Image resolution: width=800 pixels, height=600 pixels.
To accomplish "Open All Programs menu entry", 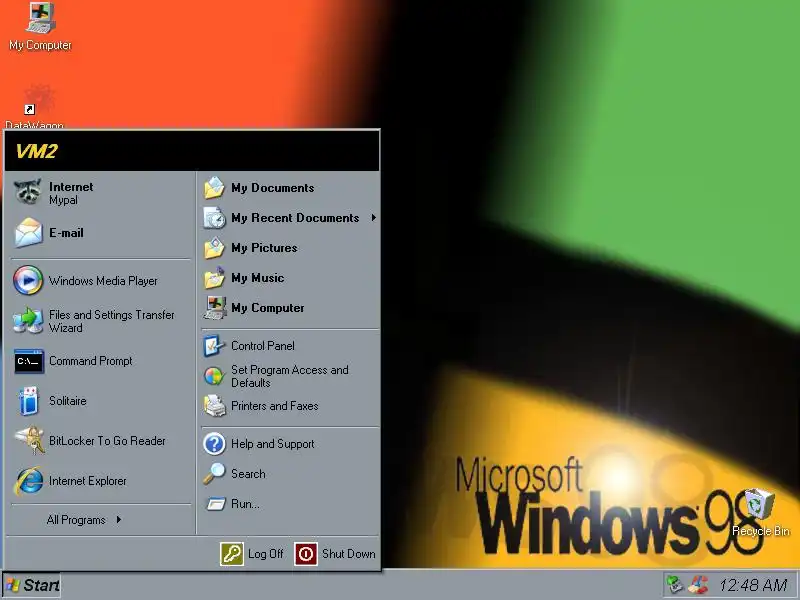I will [84, 520].
